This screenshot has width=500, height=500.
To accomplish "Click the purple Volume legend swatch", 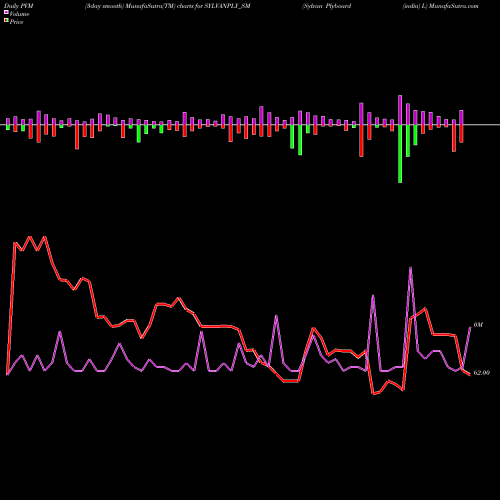I will point(6,12).
